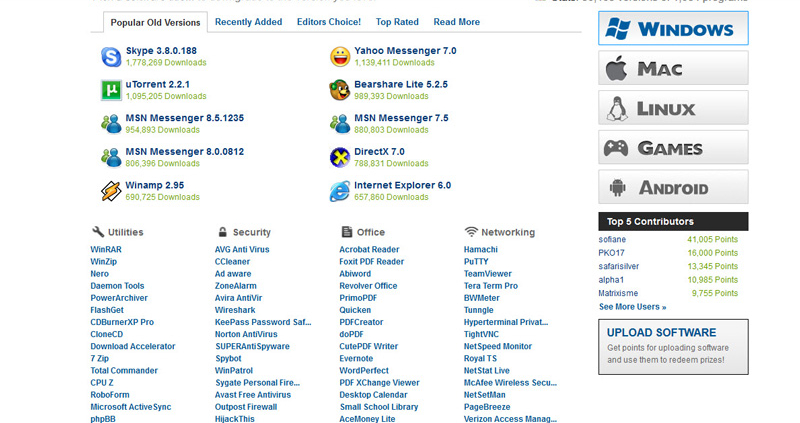Open uTorrent 2.2.1 link
This screenshot has height=423, width=800.
pyautogui.click(x=158, y=84)
